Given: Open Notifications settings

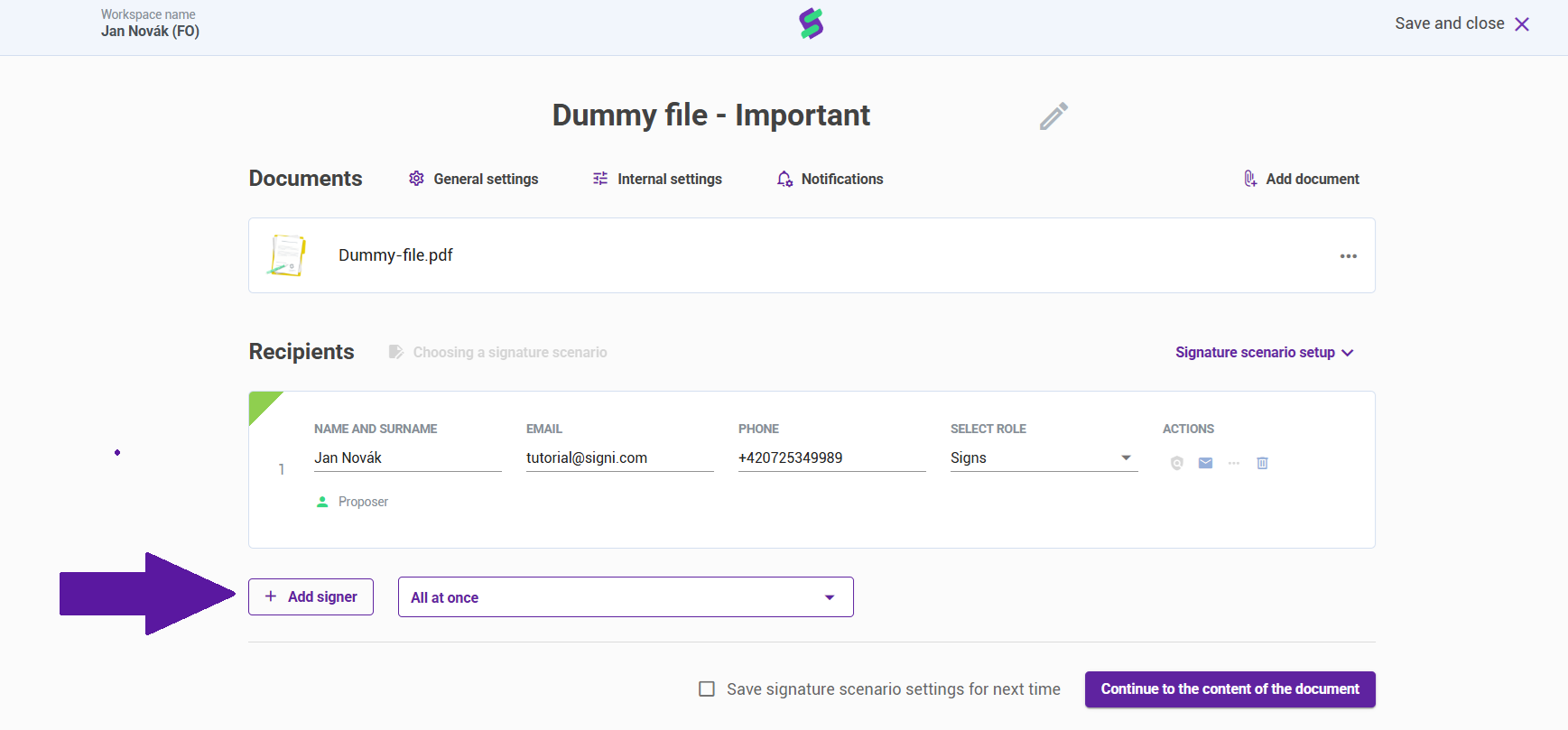Looking at the screenshot, I should click(830, 179).
